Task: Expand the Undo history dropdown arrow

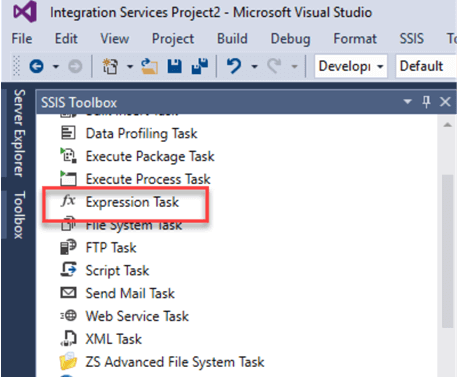Action: click(254, 67)
